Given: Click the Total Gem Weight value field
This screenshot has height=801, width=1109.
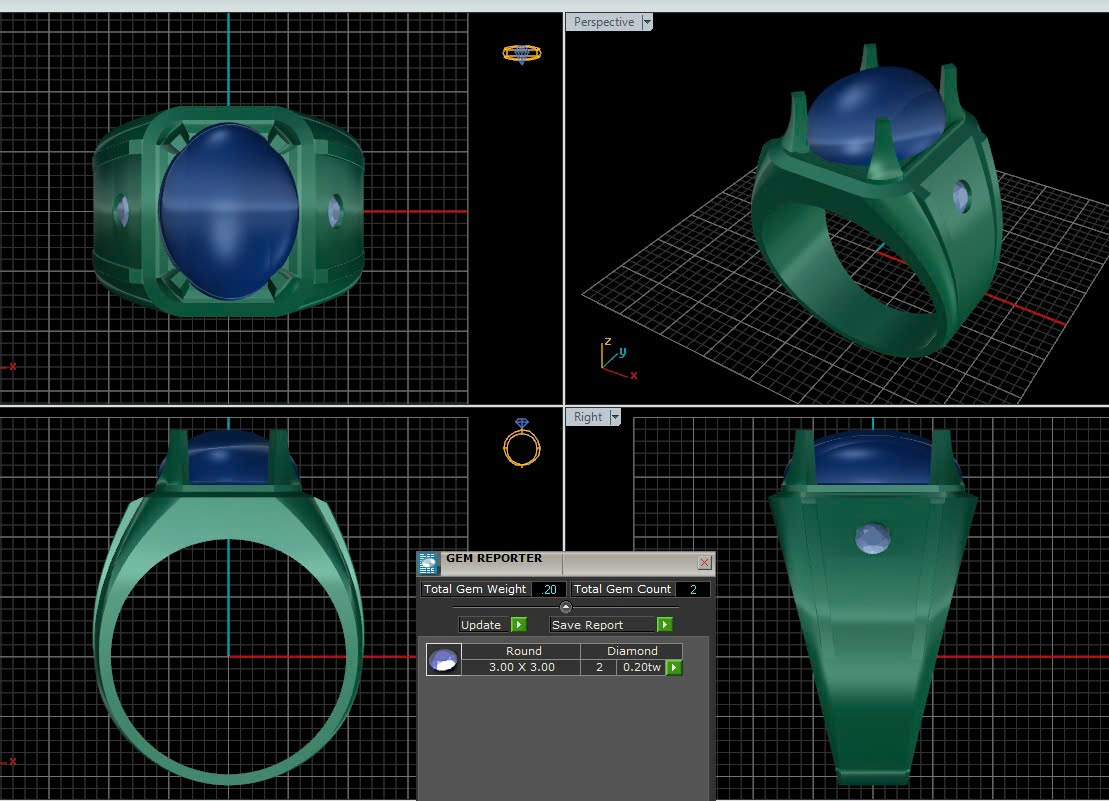Looking at the screenshot, I should coord(549,589).
